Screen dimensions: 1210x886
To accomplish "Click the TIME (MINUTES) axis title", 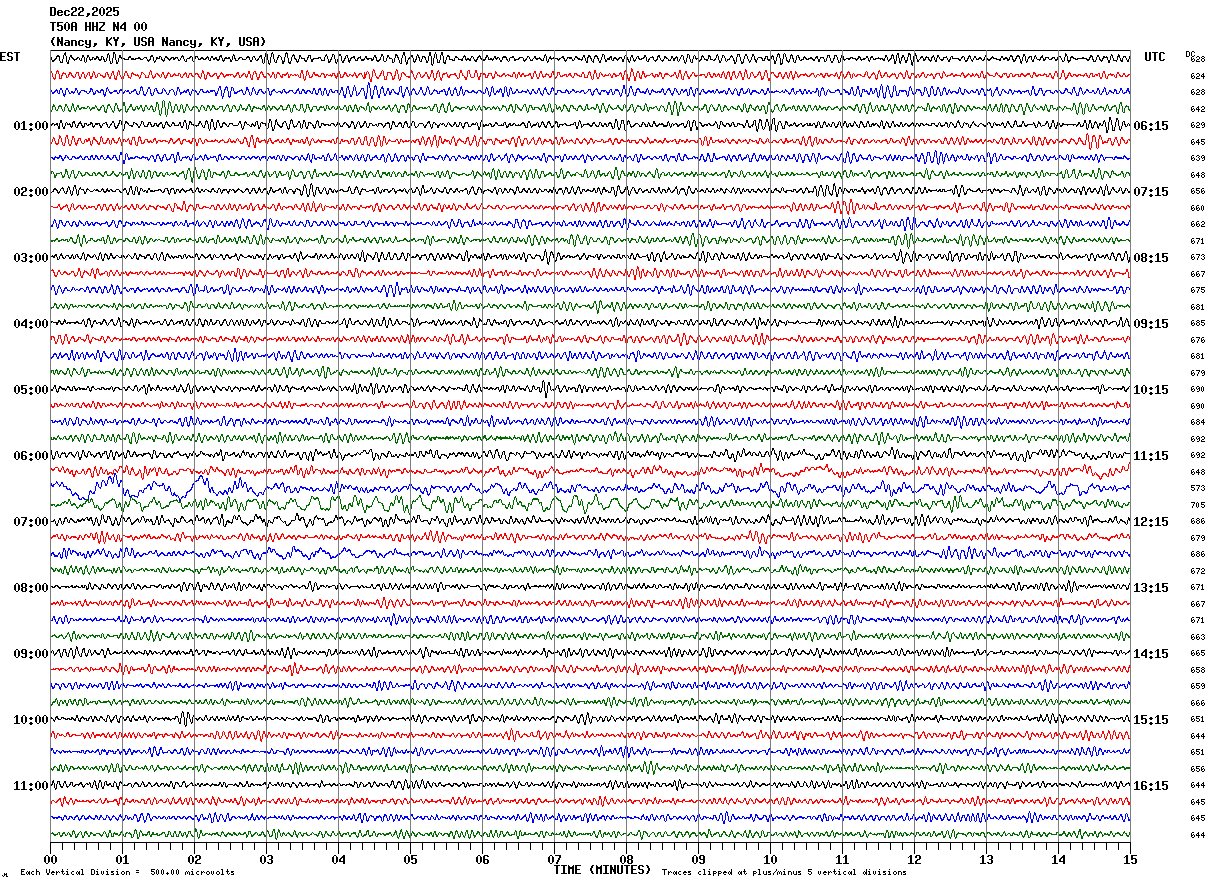I will pyautogui.click(x=602, y=870).
